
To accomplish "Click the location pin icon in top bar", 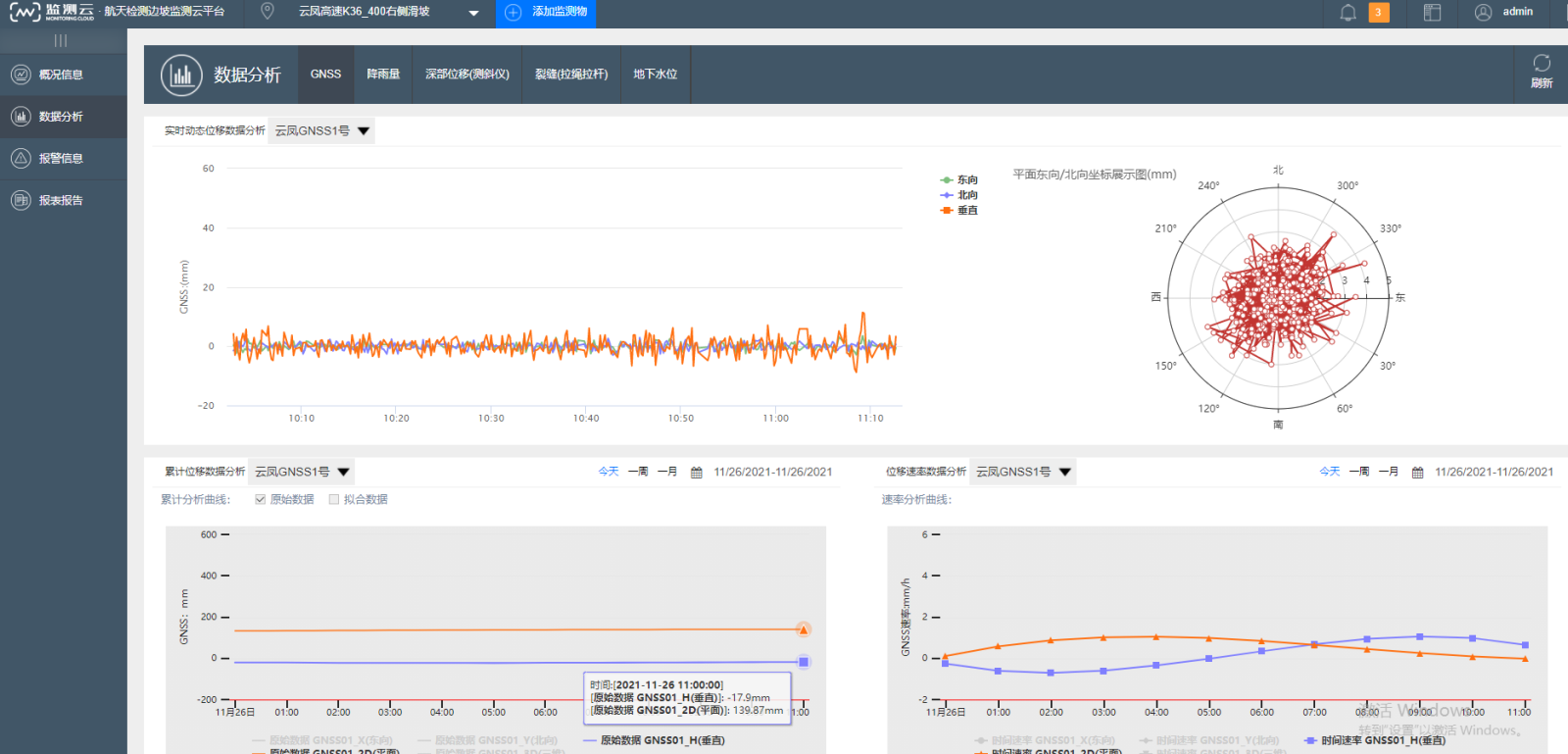I will 267,12.
